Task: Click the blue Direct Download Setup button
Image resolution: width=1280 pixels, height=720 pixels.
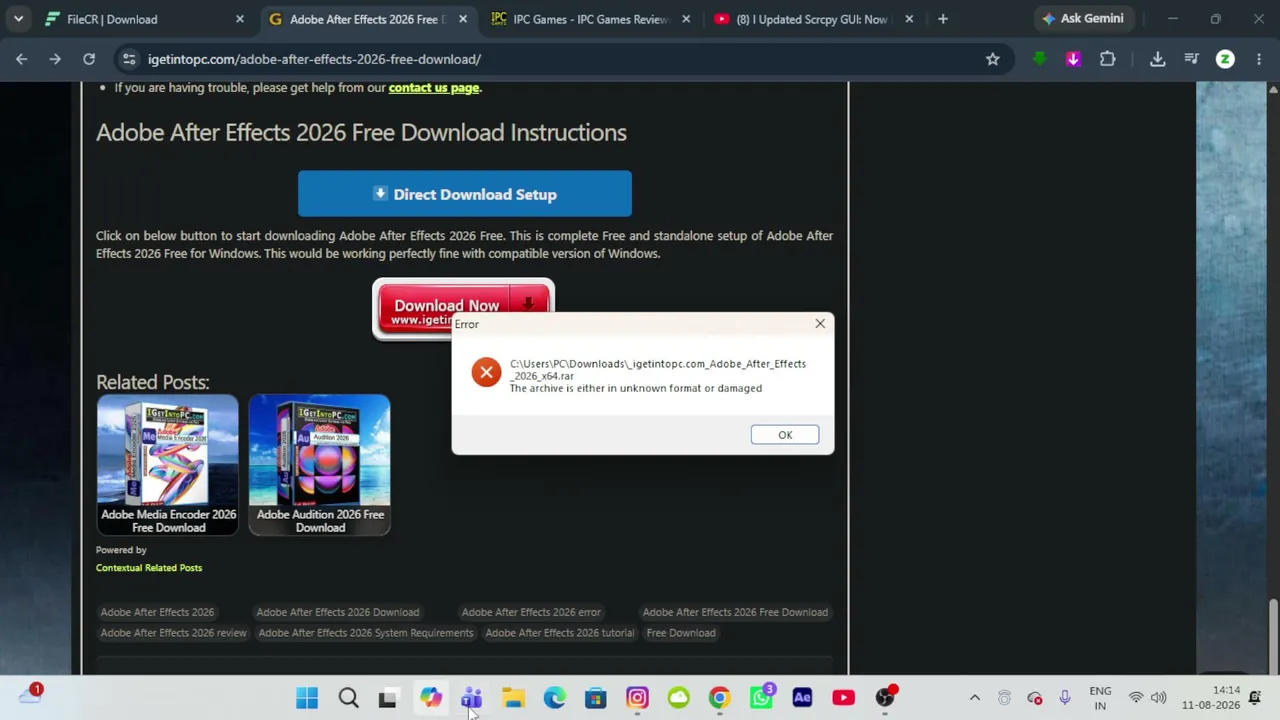Action: coord(465,194)
